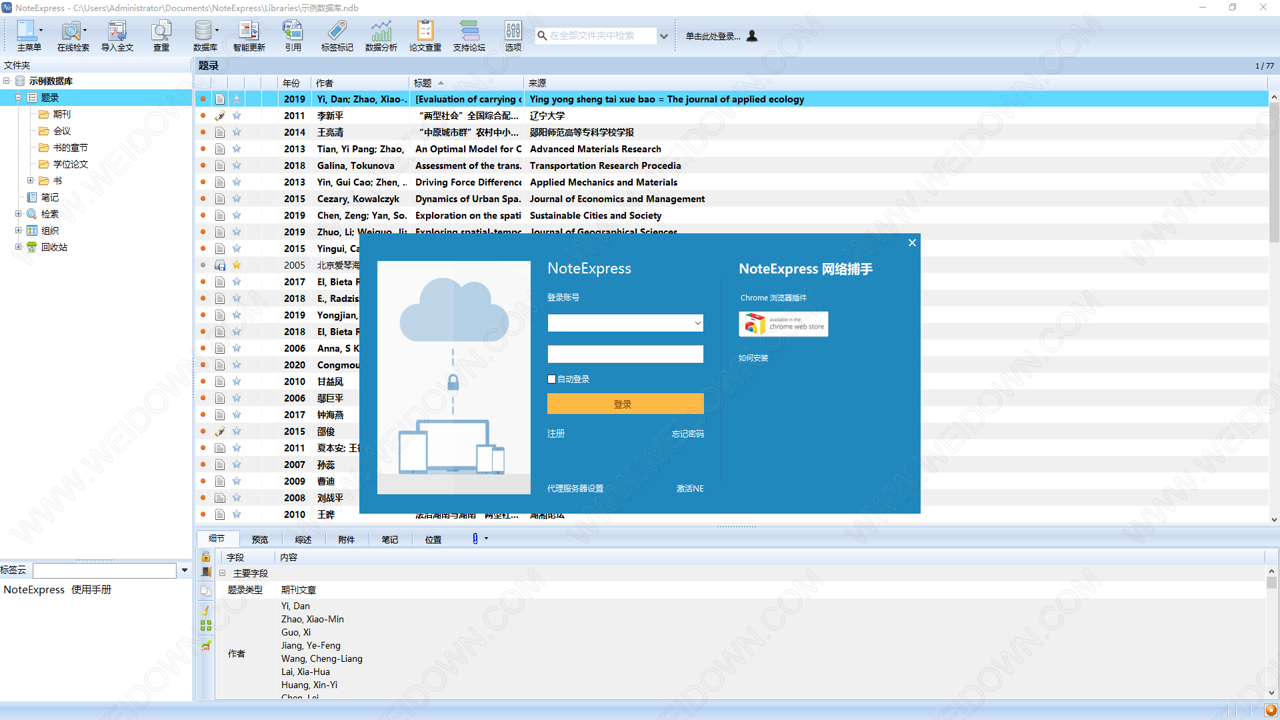Click the copy pages icon in details sidebar
Screen dimensions: 1280x720
pos(206,590)
